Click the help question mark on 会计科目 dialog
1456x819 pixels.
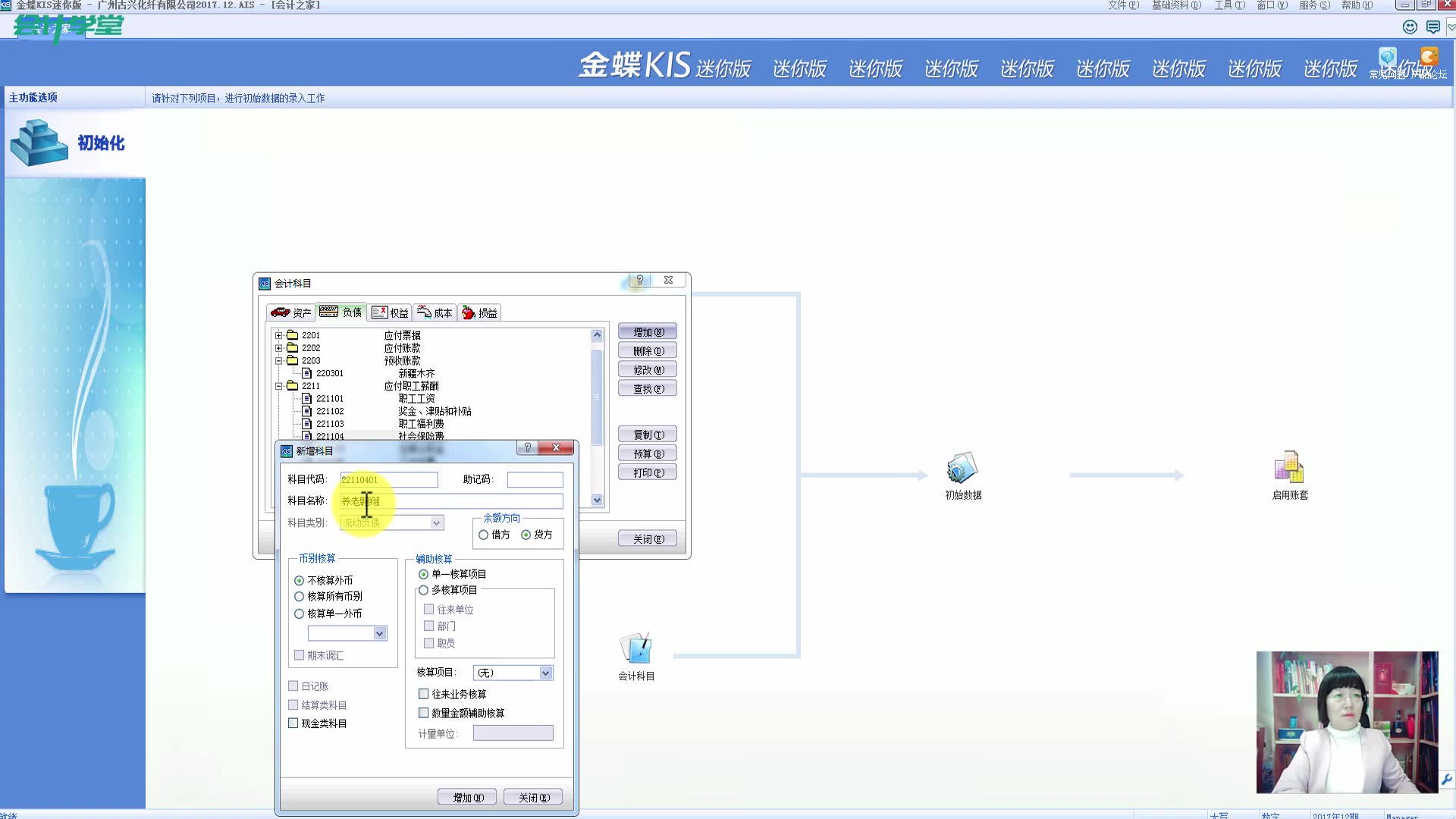639,281
